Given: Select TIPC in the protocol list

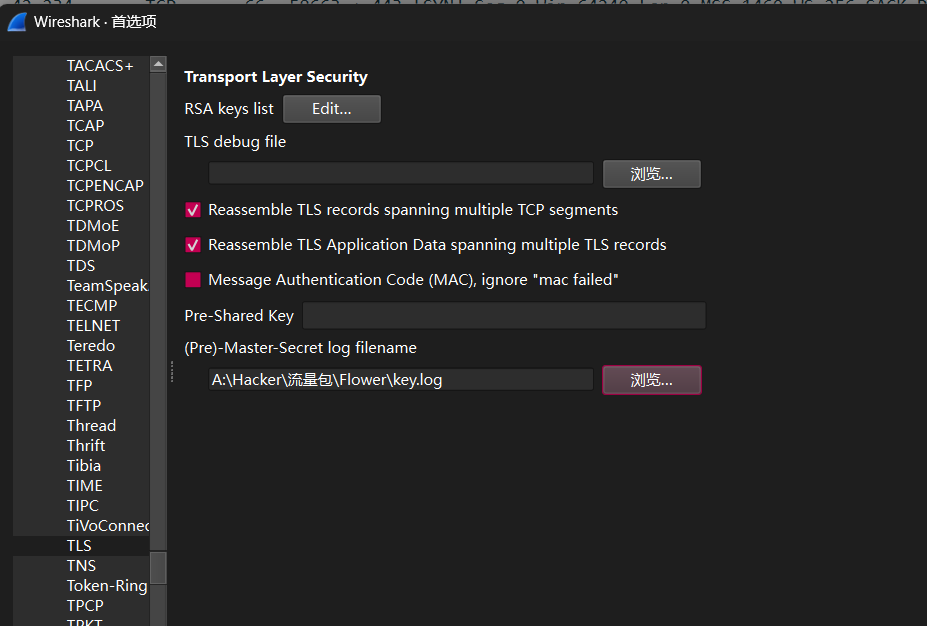Looking at the screenshot, I should (x=83, y=506).
